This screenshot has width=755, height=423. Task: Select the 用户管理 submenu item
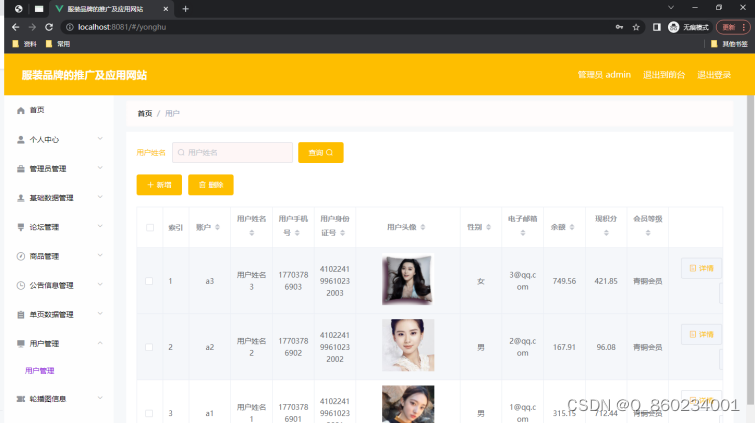[x=39, y=370]
